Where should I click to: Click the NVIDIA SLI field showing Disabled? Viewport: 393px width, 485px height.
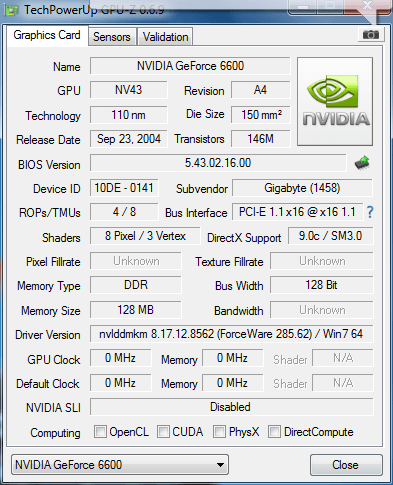coord(231,407)
